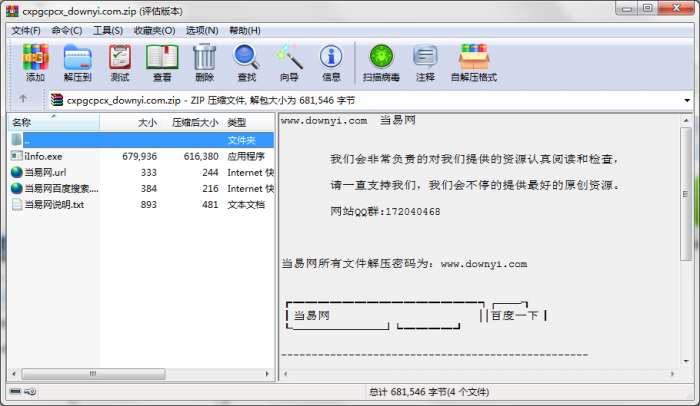Click the 当易网说明.txt document icon
Viewport: 700px width, 406px height.
(x=17, y=204)
